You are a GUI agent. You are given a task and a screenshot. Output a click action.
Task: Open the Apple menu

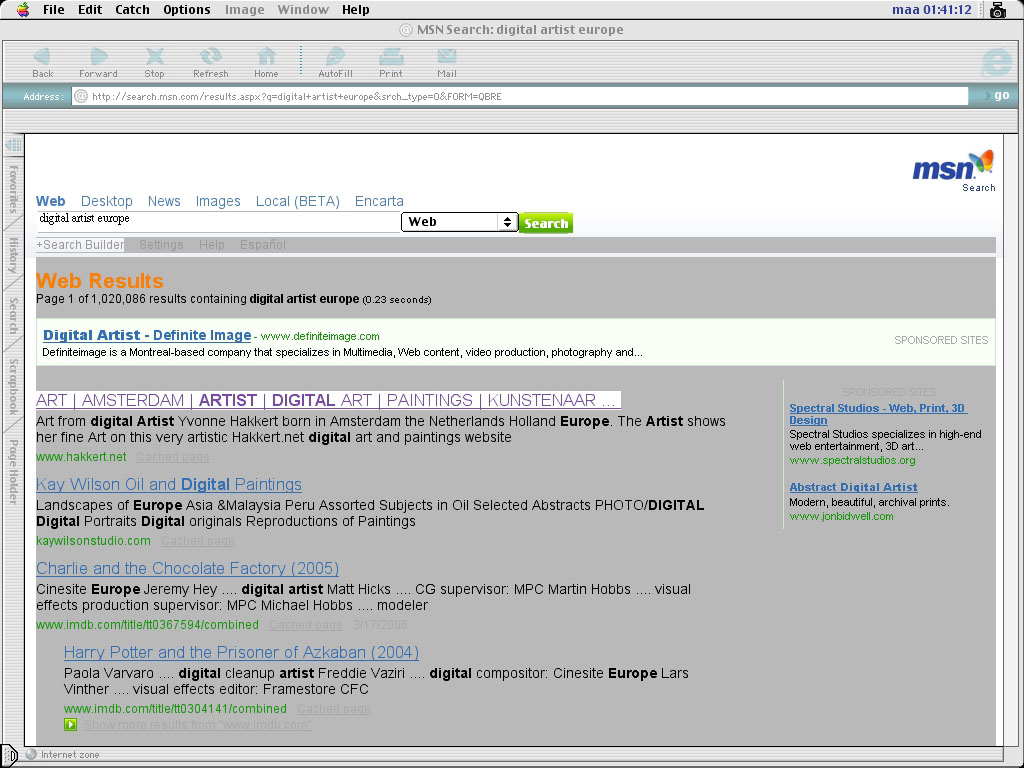pyautogui.click(x=23, y=9)
